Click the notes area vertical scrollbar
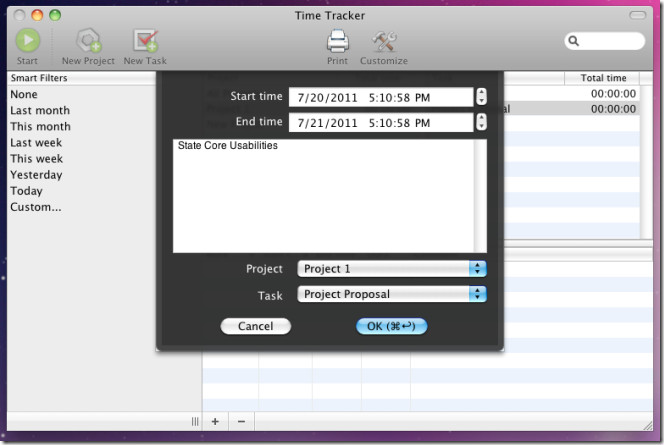Image resolution: width=664 pixels, height=445 pixels. click(x=481, y=196)
